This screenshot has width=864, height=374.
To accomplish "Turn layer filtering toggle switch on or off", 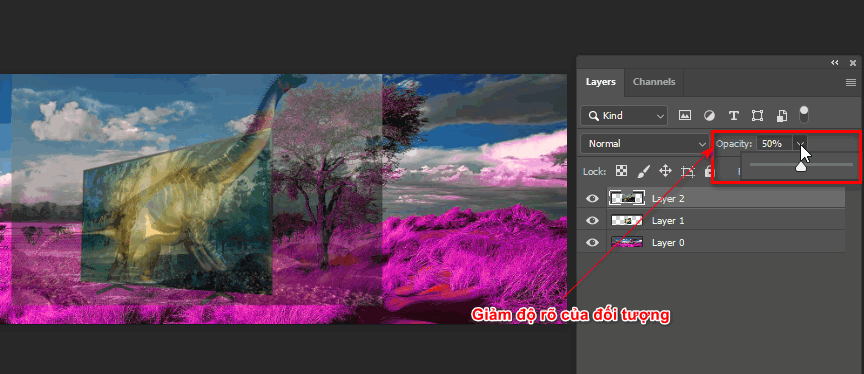I will [x=804, y=114].
